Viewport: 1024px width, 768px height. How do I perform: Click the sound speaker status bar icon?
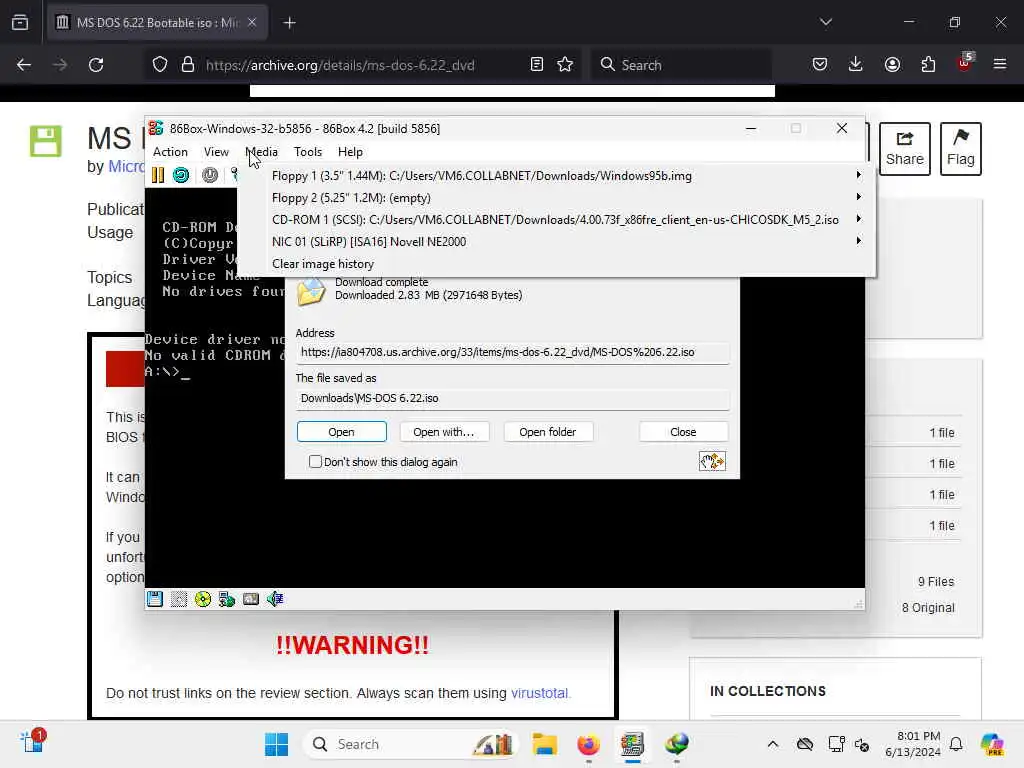[275, 599]
